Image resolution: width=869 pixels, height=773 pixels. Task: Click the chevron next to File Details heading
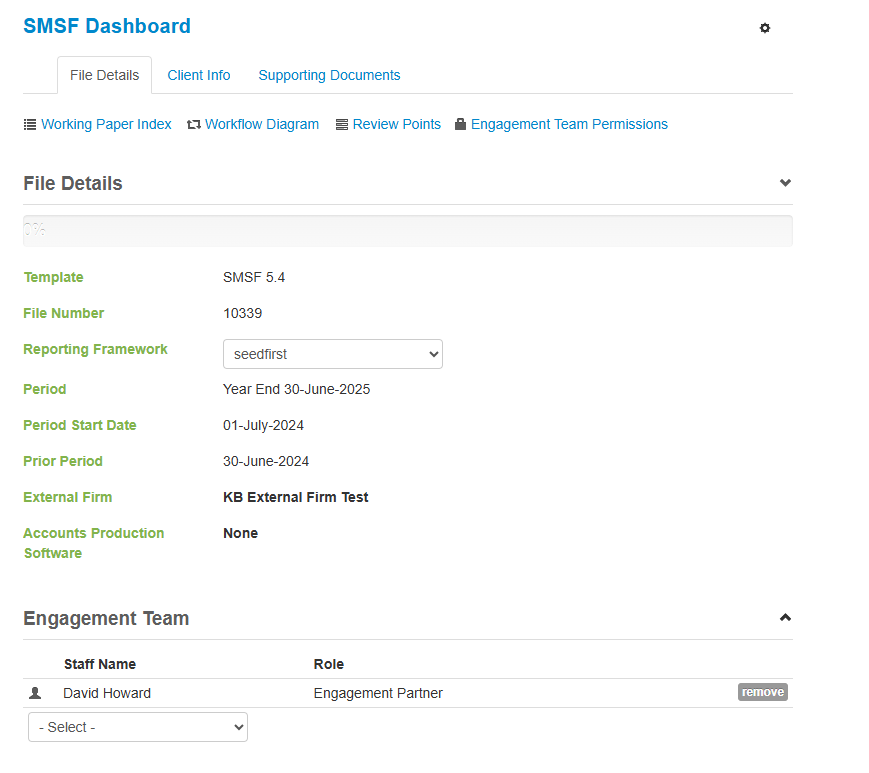coord(785,183)
